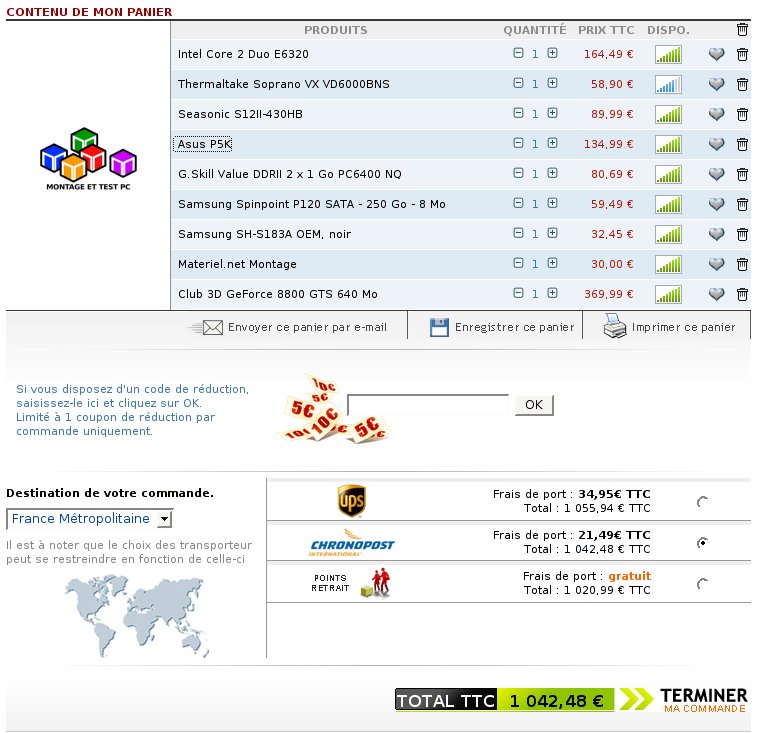
Task: Click the Points Retrait logo
Action: tap(351, 584)
